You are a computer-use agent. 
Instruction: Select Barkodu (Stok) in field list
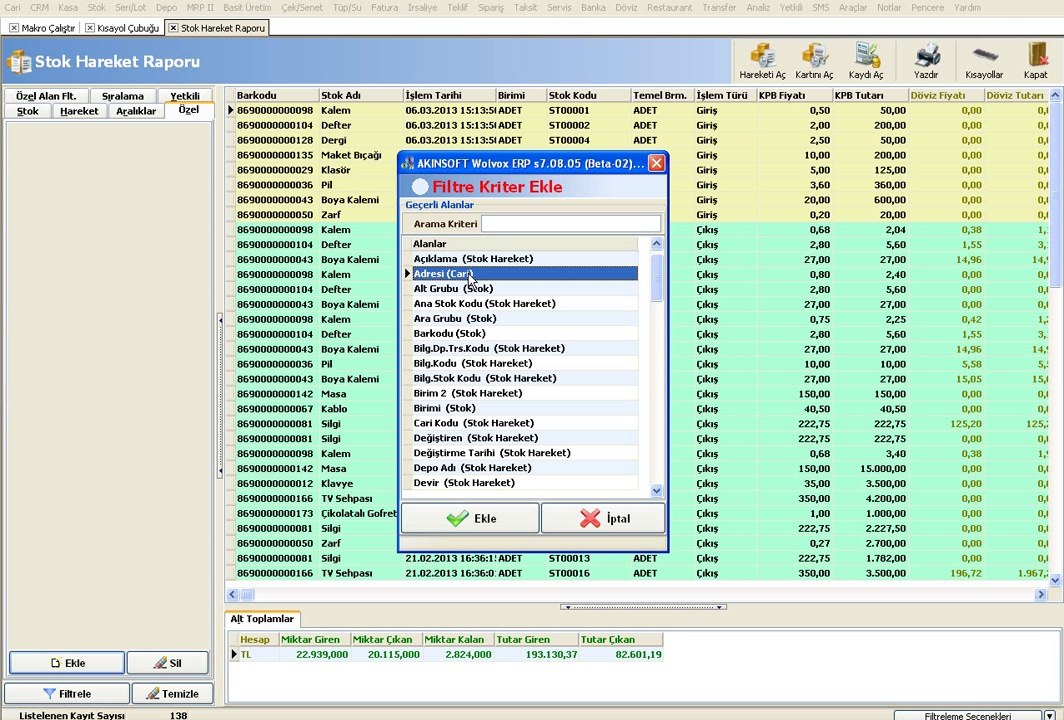[x=525, y=333]
